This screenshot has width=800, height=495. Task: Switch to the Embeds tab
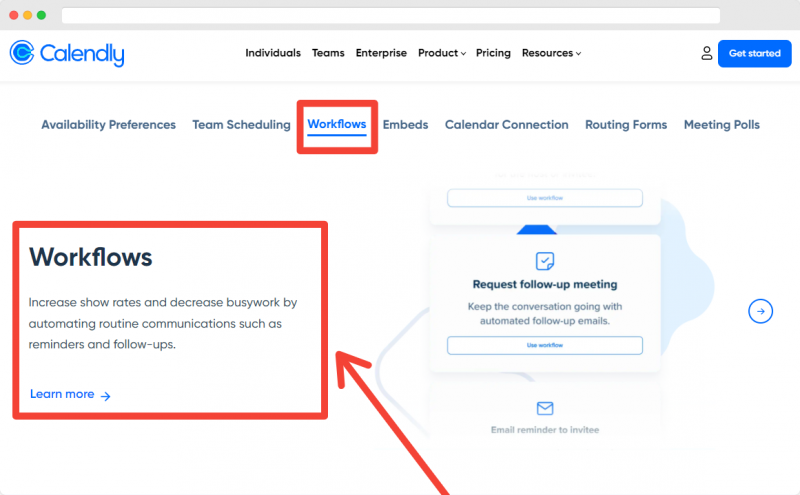click(x=405, y=125)
